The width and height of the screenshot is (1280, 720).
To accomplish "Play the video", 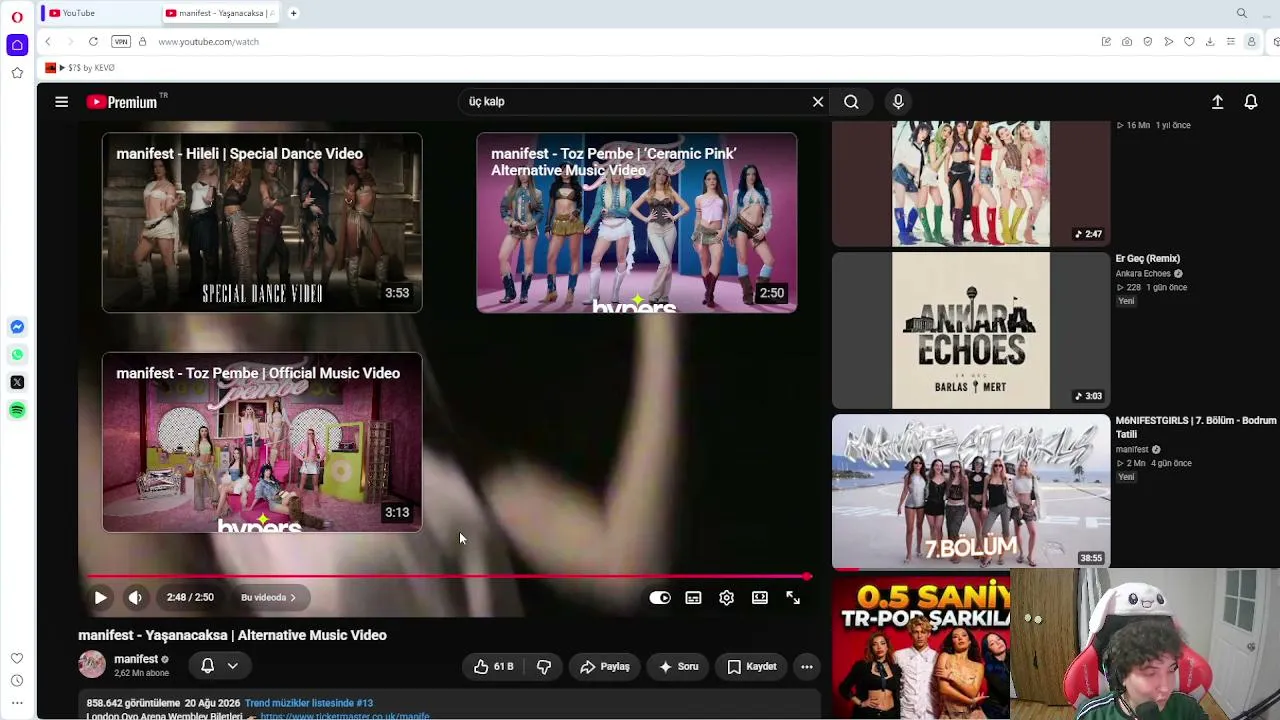I will click(x=100, y=598).
